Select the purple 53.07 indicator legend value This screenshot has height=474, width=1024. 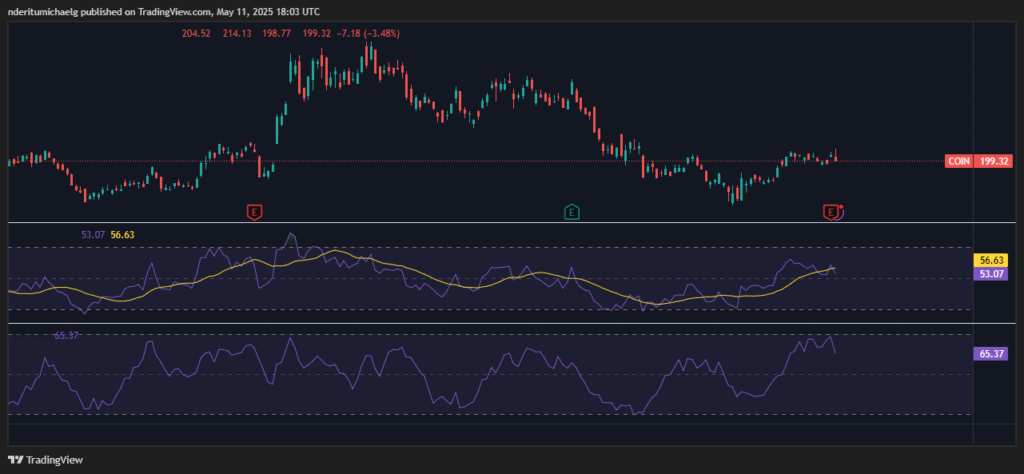92,234
